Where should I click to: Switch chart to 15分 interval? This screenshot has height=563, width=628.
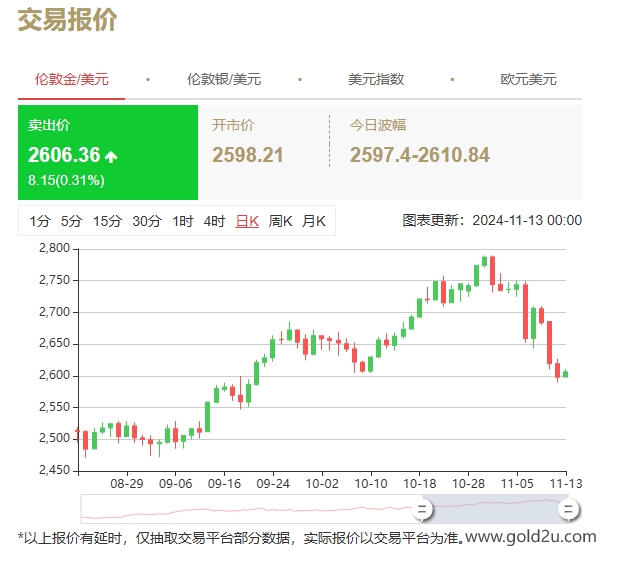[107, 222]
